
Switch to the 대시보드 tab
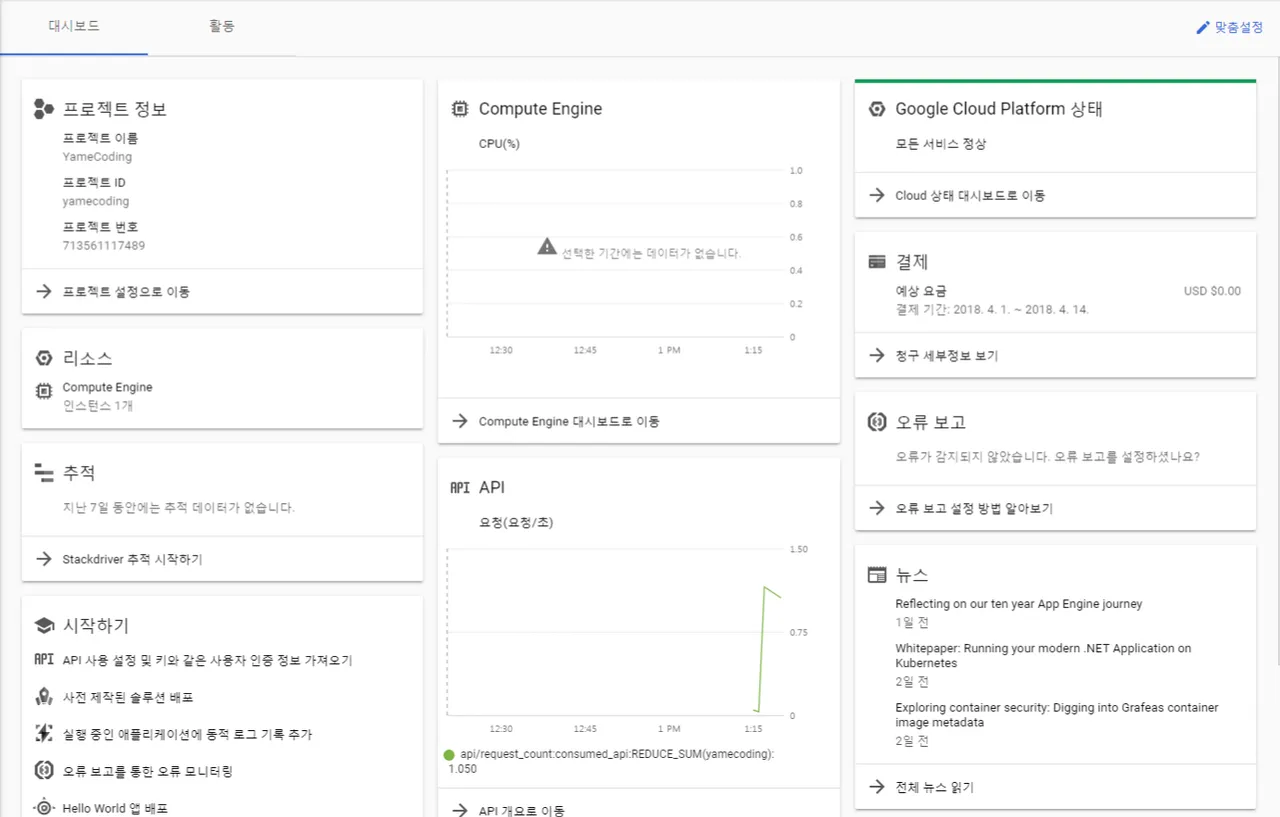click(74, 27)
